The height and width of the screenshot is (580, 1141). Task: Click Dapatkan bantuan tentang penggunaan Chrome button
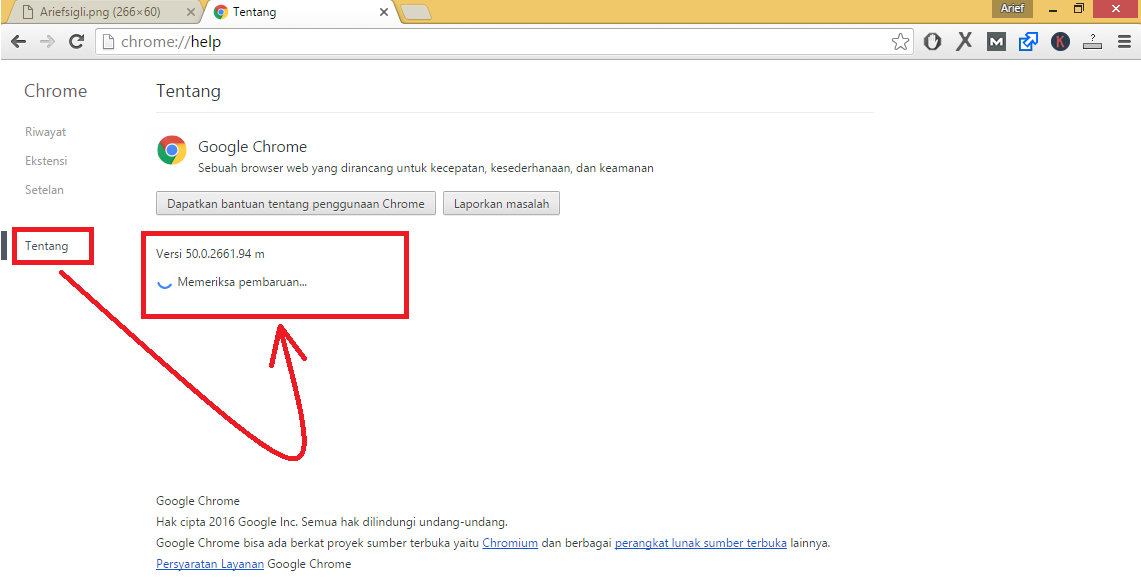(x=295, y=204)
